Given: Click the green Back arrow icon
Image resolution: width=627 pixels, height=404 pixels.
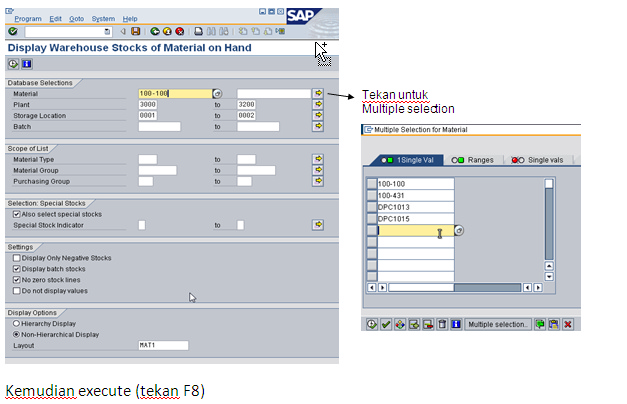Looking at the screenshot, I should [153, 31].
